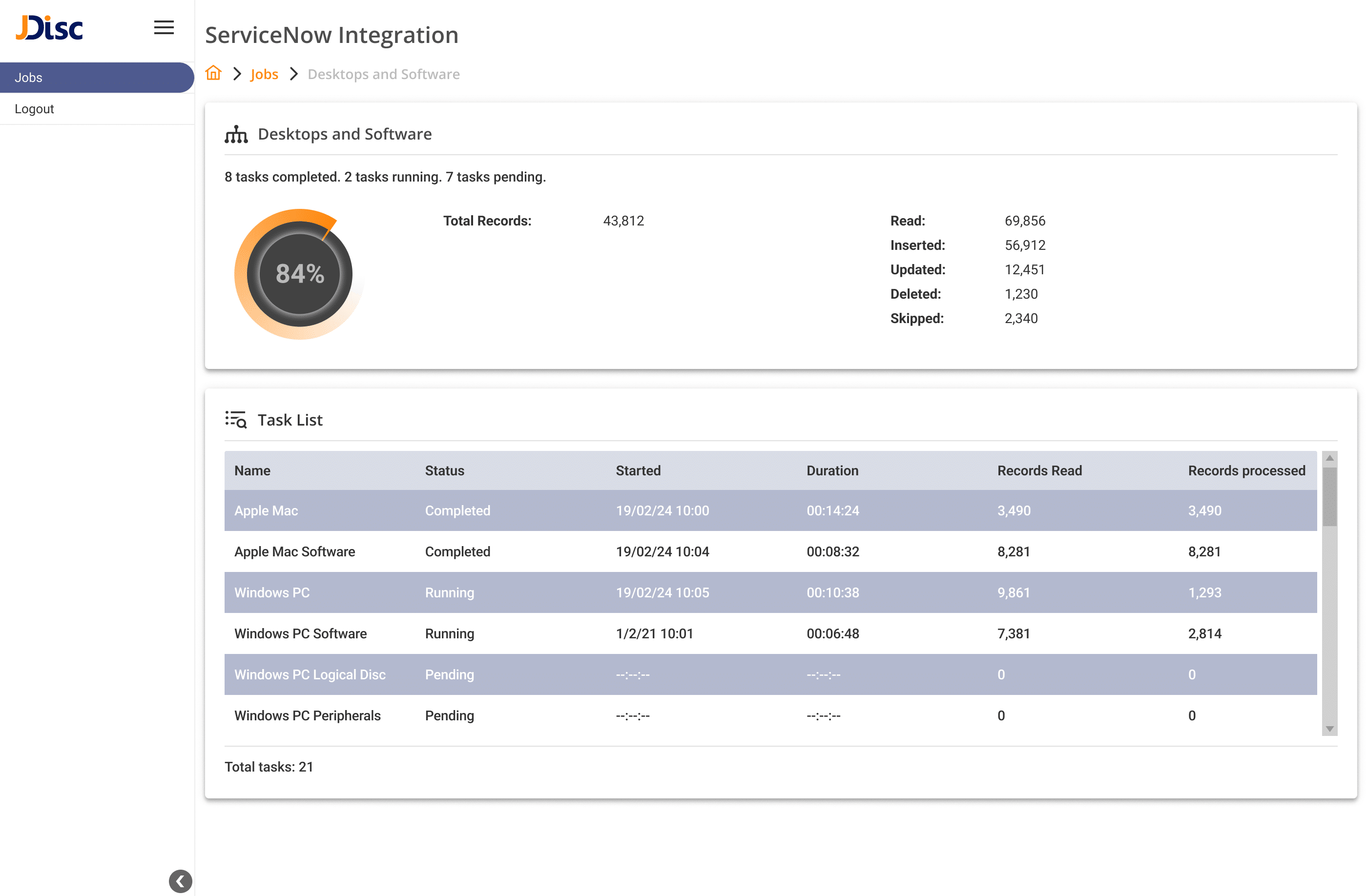Screen dimensions: 1367x896
Task: Select Jobs in the sidebar
Action: tap(29, 77)
